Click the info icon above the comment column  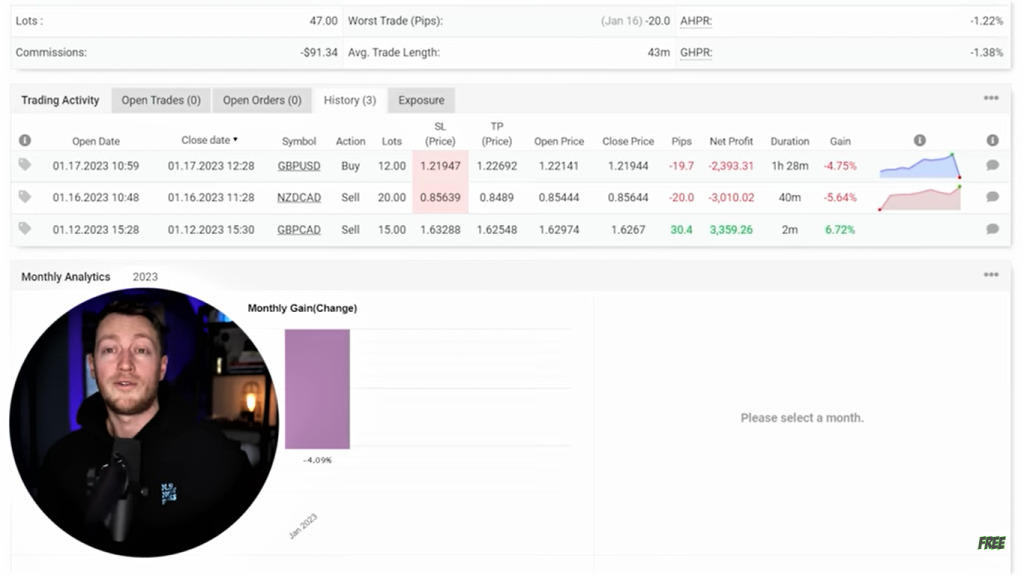point(992,141)
